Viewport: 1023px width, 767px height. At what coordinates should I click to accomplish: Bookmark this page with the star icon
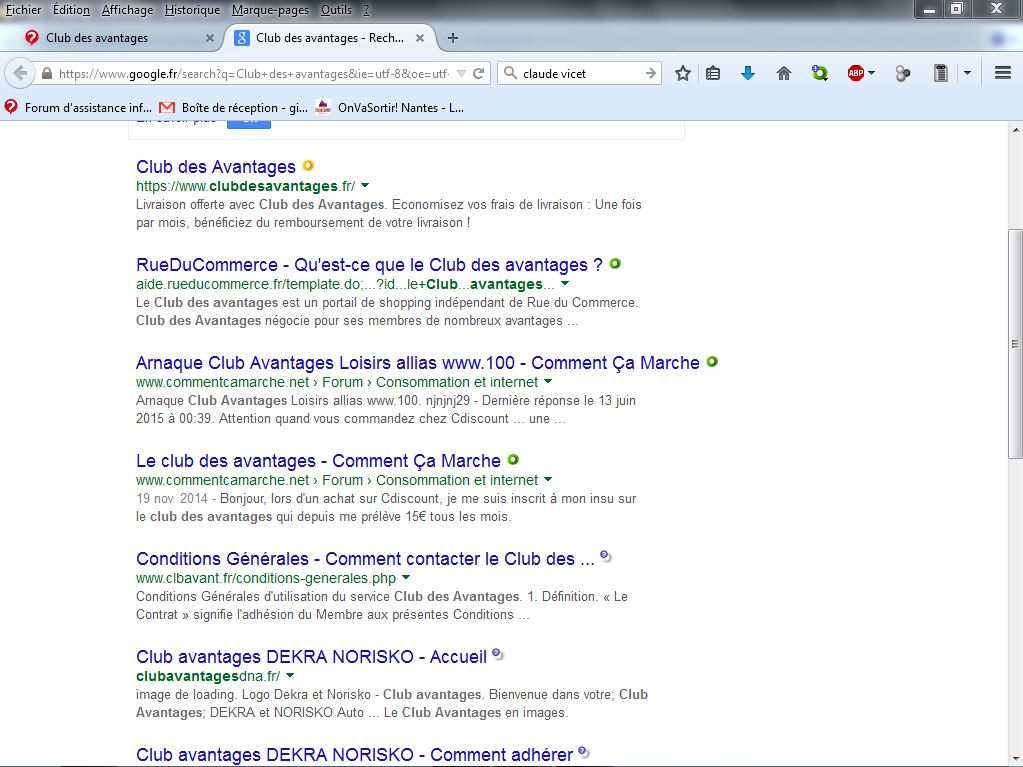pyautogui.click(x=682, y=73)
